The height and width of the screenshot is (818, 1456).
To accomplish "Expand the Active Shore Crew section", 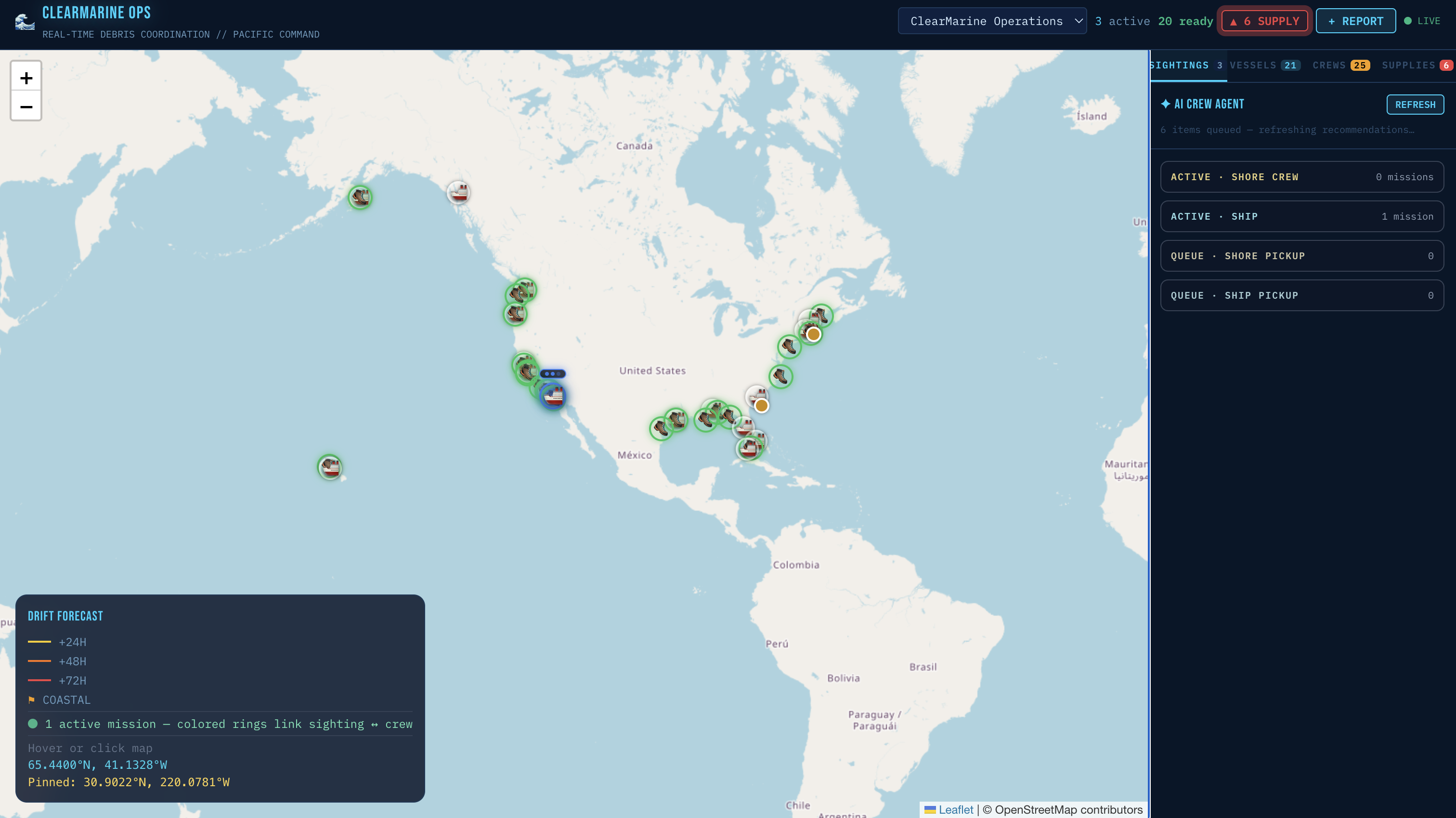I will pos(1302,177).
